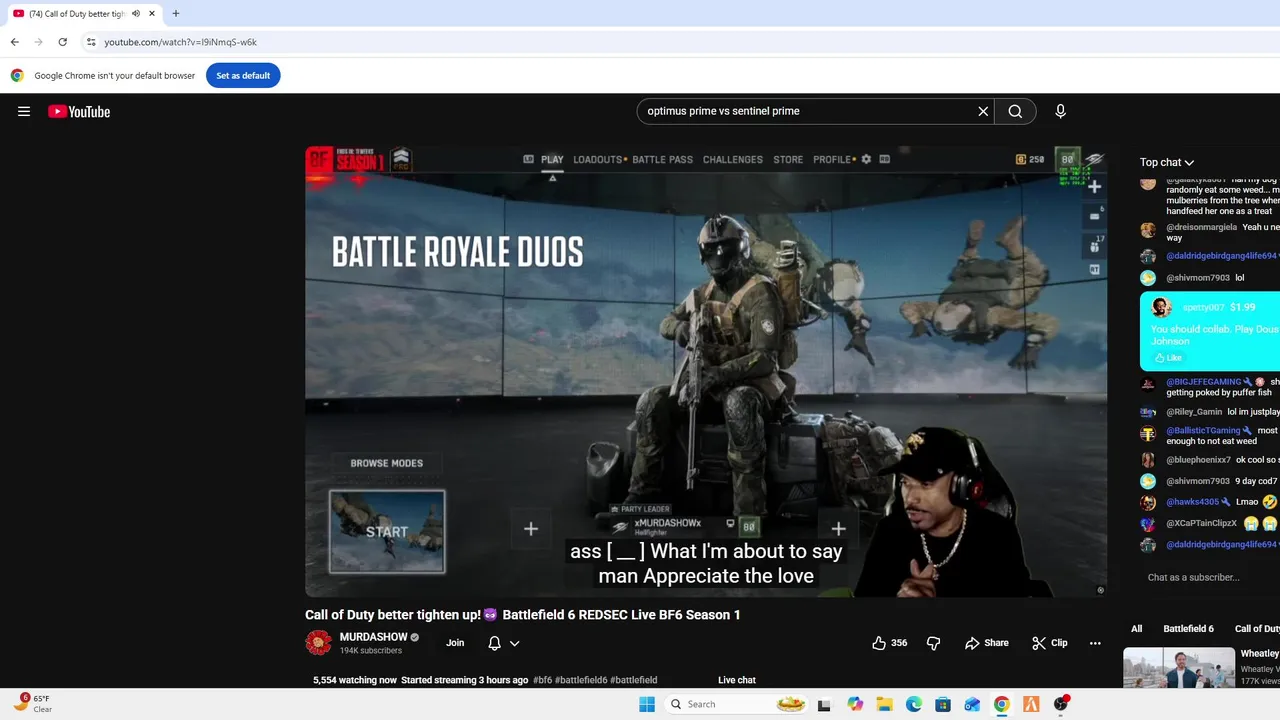Open the notification bell dropdown
1280x720 pixels.
(x=503, y=643)
